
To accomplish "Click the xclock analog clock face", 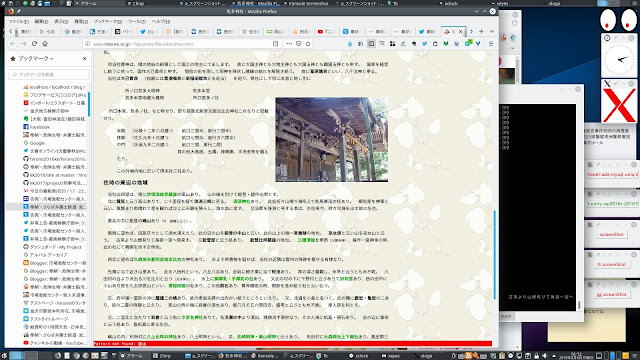I will pyautogui.click(x=619, y=59).
